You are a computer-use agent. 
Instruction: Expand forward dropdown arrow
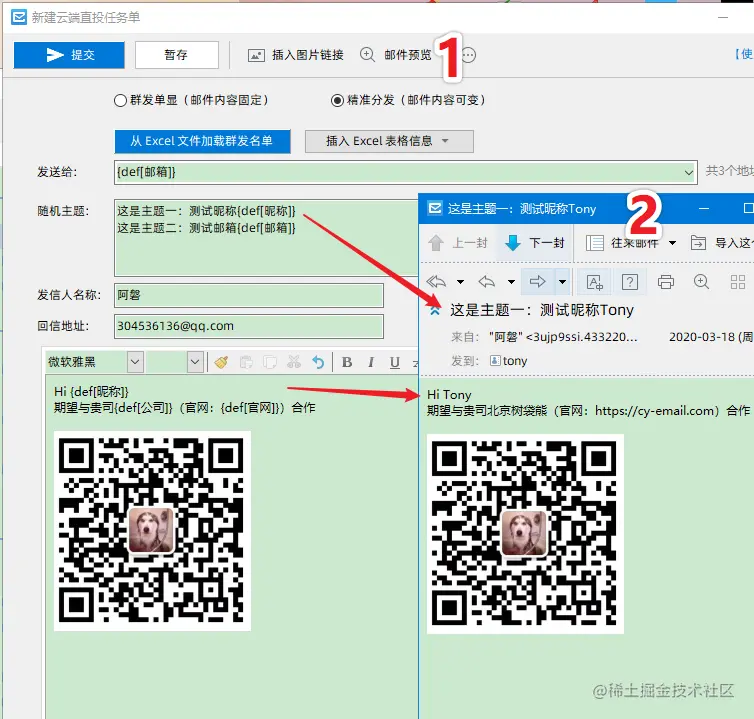pyautogui.click(x=562, y=282)
